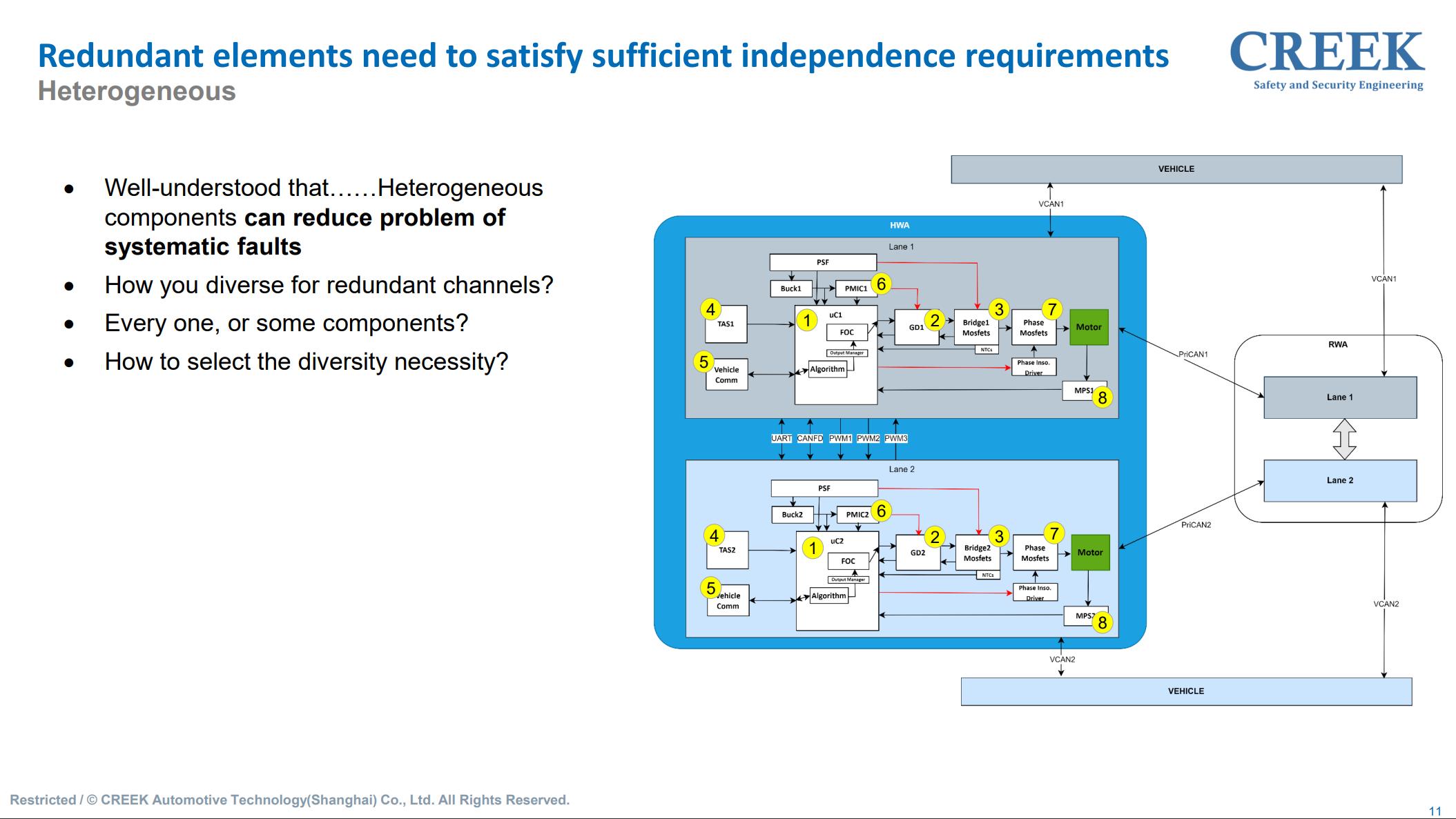Click yellow circle 1 inside uC2 block
The image size is (1456, 819).
click(x=813, y=548)
